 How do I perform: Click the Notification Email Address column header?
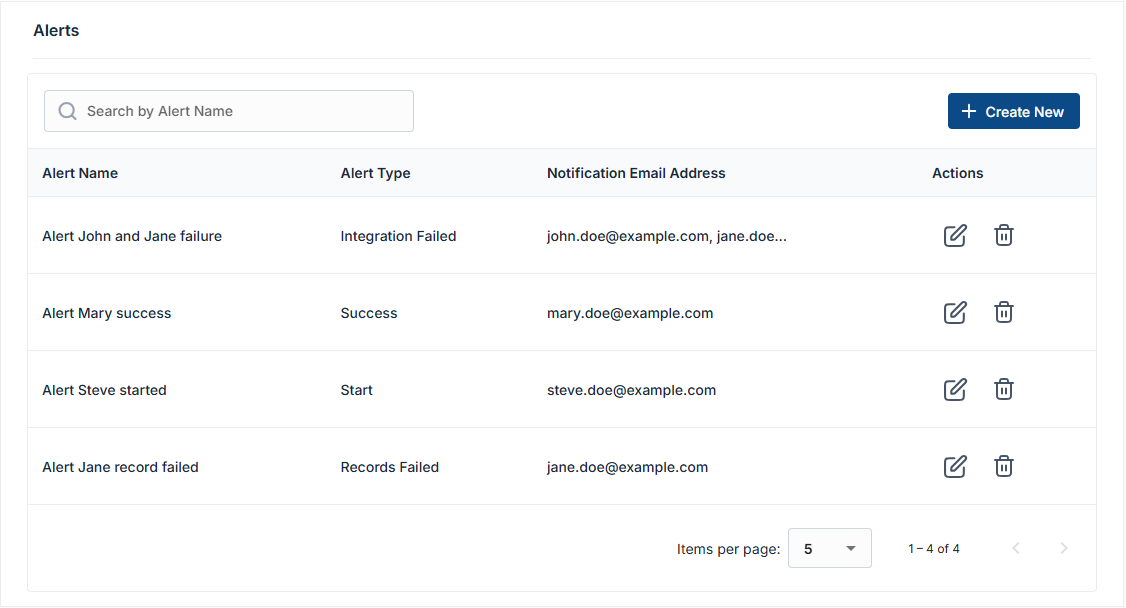click(636, 173)
